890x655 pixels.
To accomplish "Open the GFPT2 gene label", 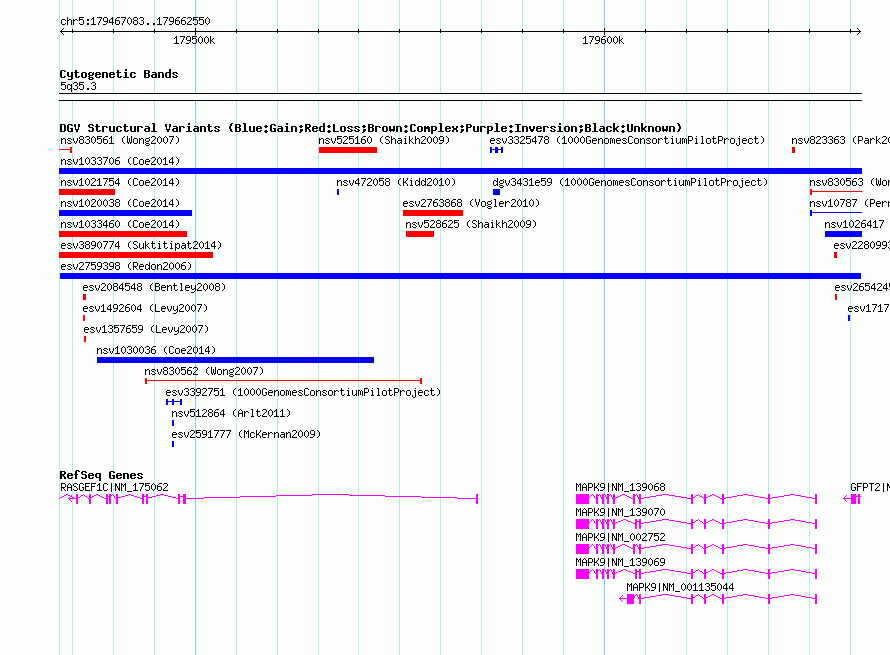I will [870, 487].
